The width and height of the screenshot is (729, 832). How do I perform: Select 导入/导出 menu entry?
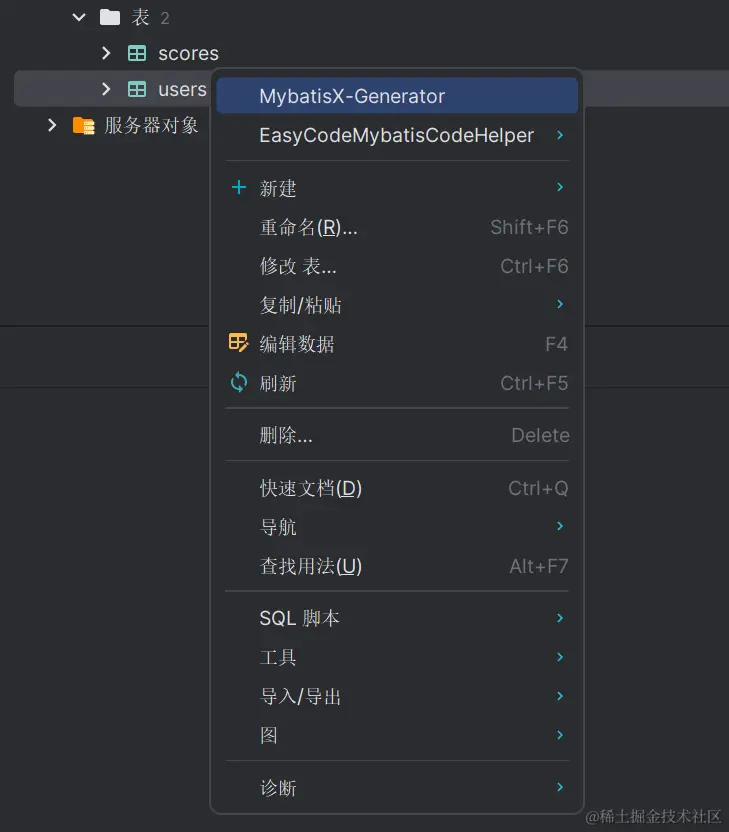coord(397,696)
